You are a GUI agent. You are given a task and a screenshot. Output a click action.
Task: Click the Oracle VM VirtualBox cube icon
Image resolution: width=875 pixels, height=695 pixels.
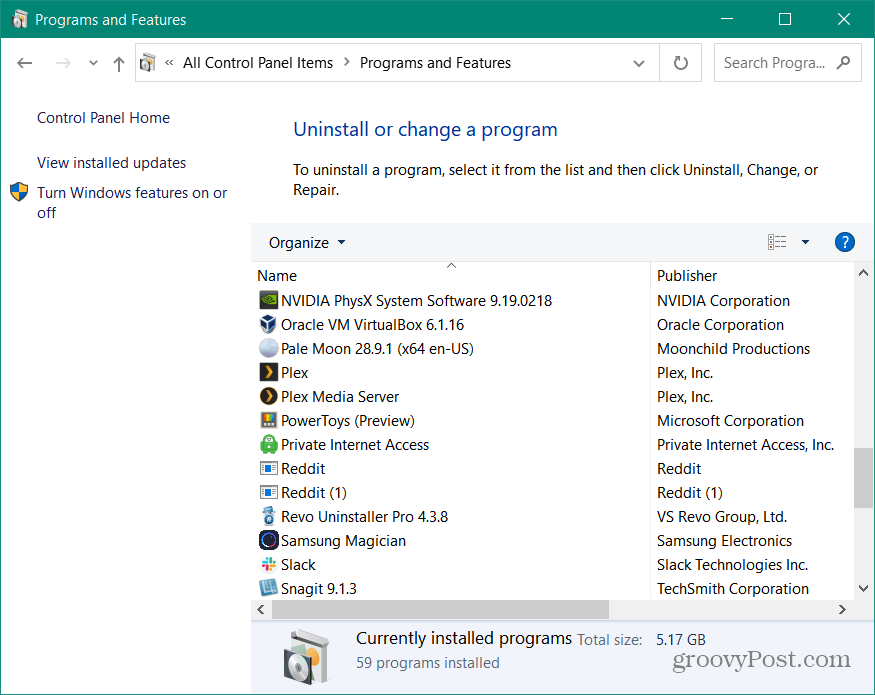268,324
